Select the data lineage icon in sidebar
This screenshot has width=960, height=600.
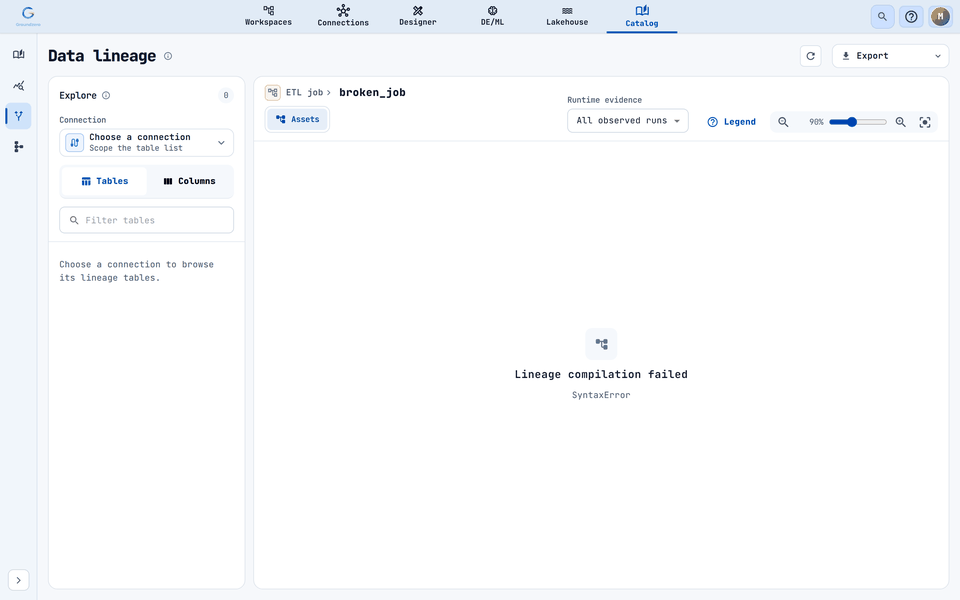(18, 116)
